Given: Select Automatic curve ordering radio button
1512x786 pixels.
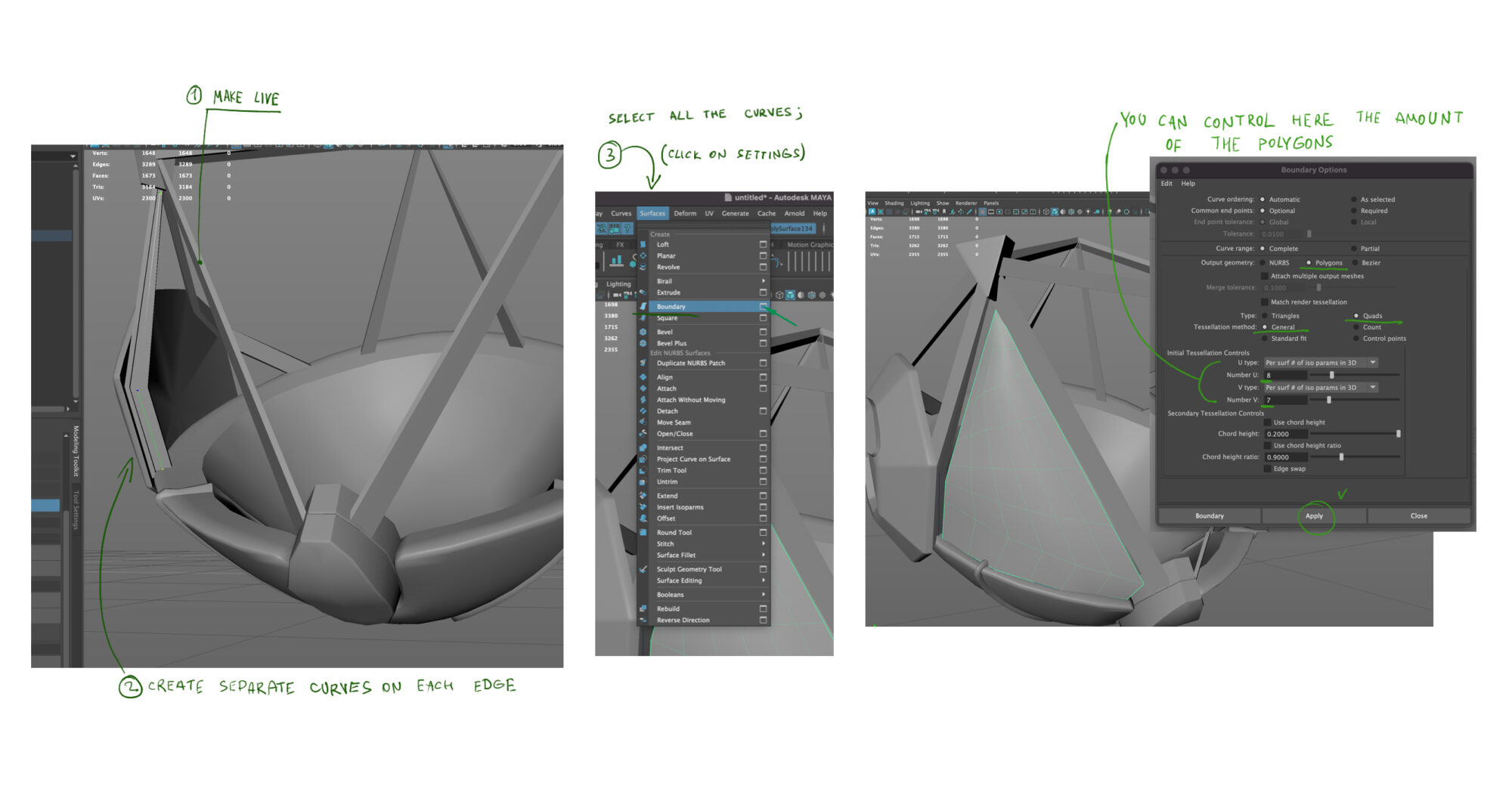Looking at the screenshot, I should pos(1263,200).
